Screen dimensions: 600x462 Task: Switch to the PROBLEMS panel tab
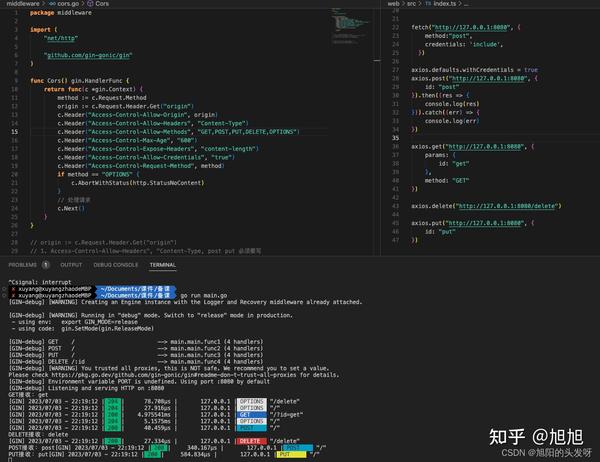[23, 265]
